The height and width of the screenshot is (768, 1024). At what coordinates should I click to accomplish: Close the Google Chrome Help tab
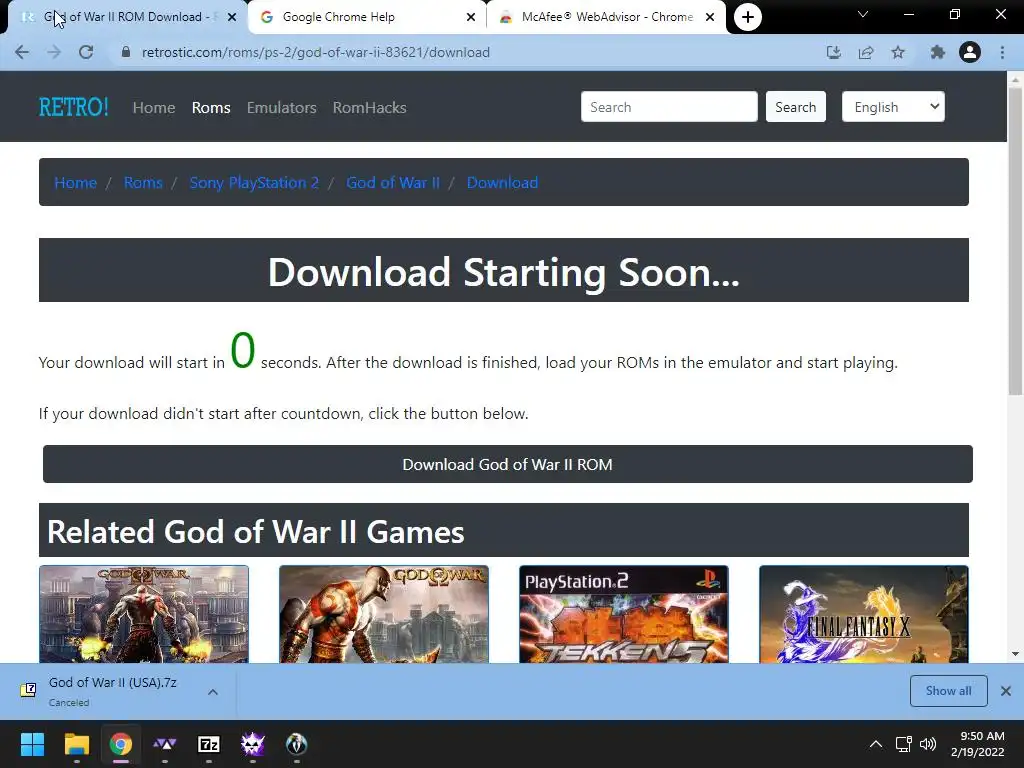(x=471, y=17)
